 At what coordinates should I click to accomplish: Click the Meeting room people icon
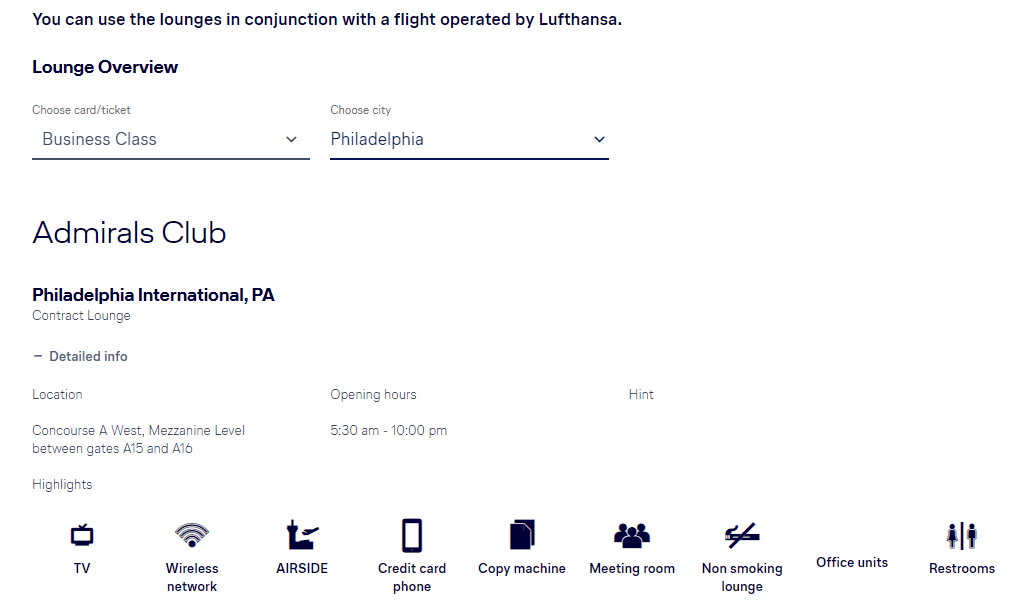(x=632, y=535)
